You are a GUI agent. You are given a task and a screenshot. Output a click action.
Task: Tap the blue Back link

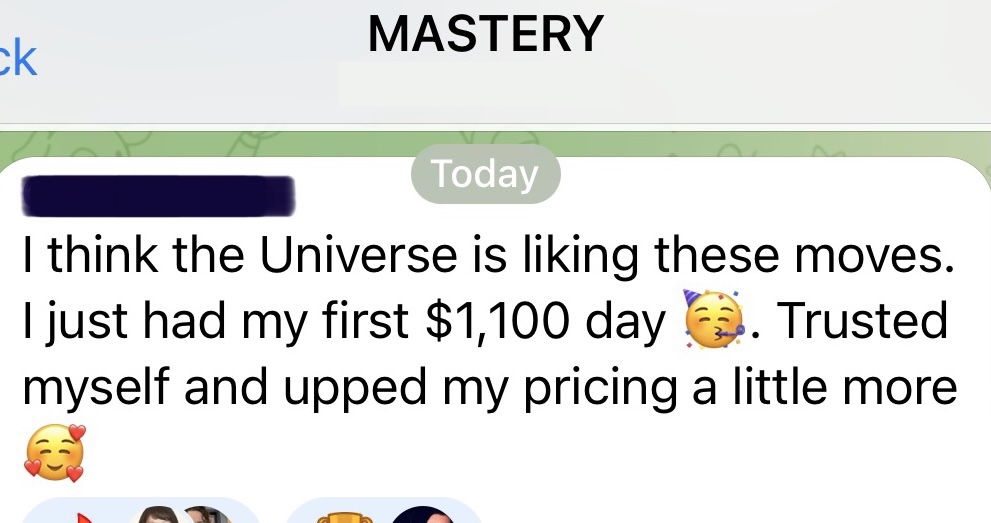(x=18, y=59)
